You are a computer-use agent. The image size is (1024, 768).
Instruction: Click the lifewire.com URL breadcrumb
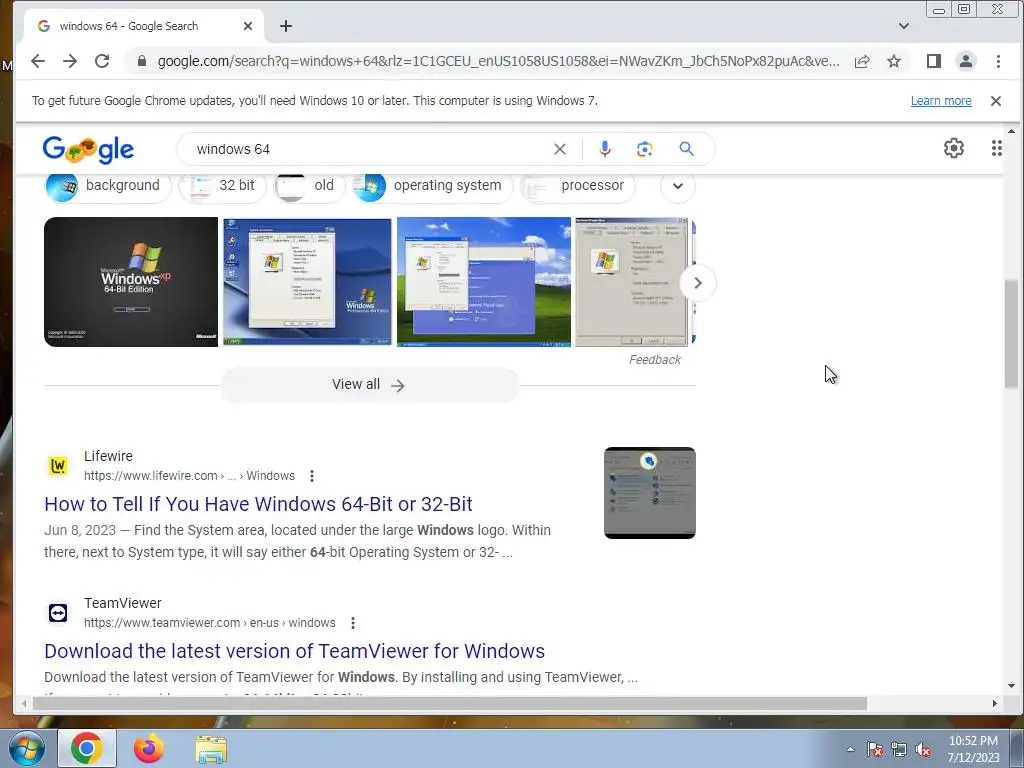189,476
